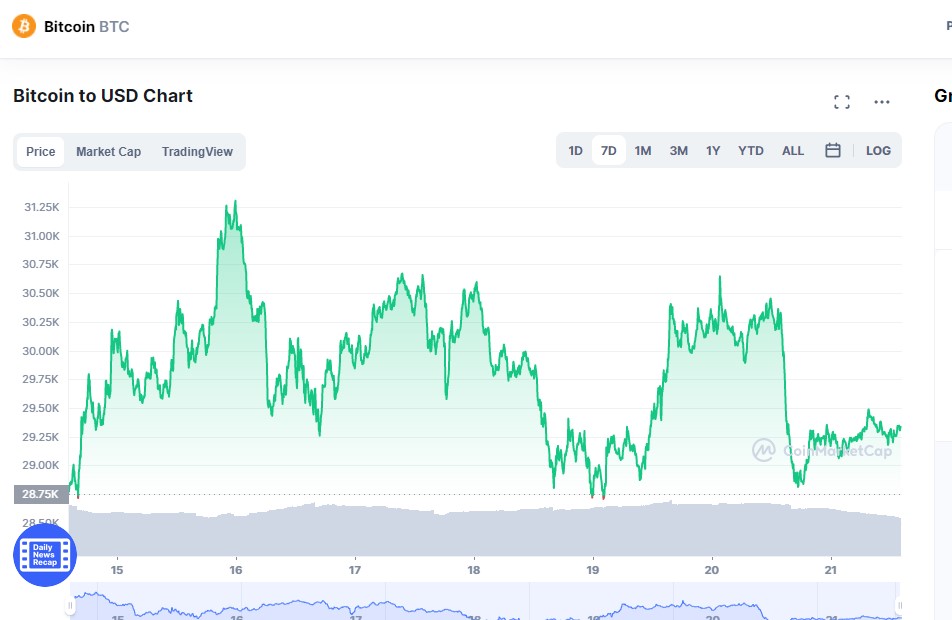Image resolution: width=952 pixels, height=620 pixels.
Task: Click the CoinMarketCap watermark logo
Action: (x=822, y=451)
